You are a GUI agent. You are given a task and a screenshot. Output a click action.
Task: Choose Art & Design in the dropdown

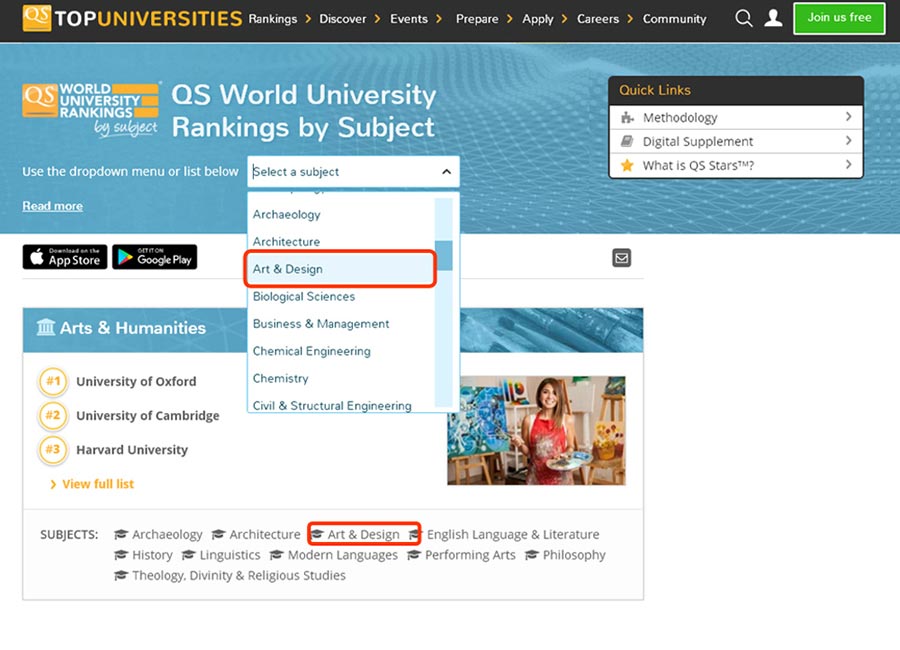[x=342, y=269]
